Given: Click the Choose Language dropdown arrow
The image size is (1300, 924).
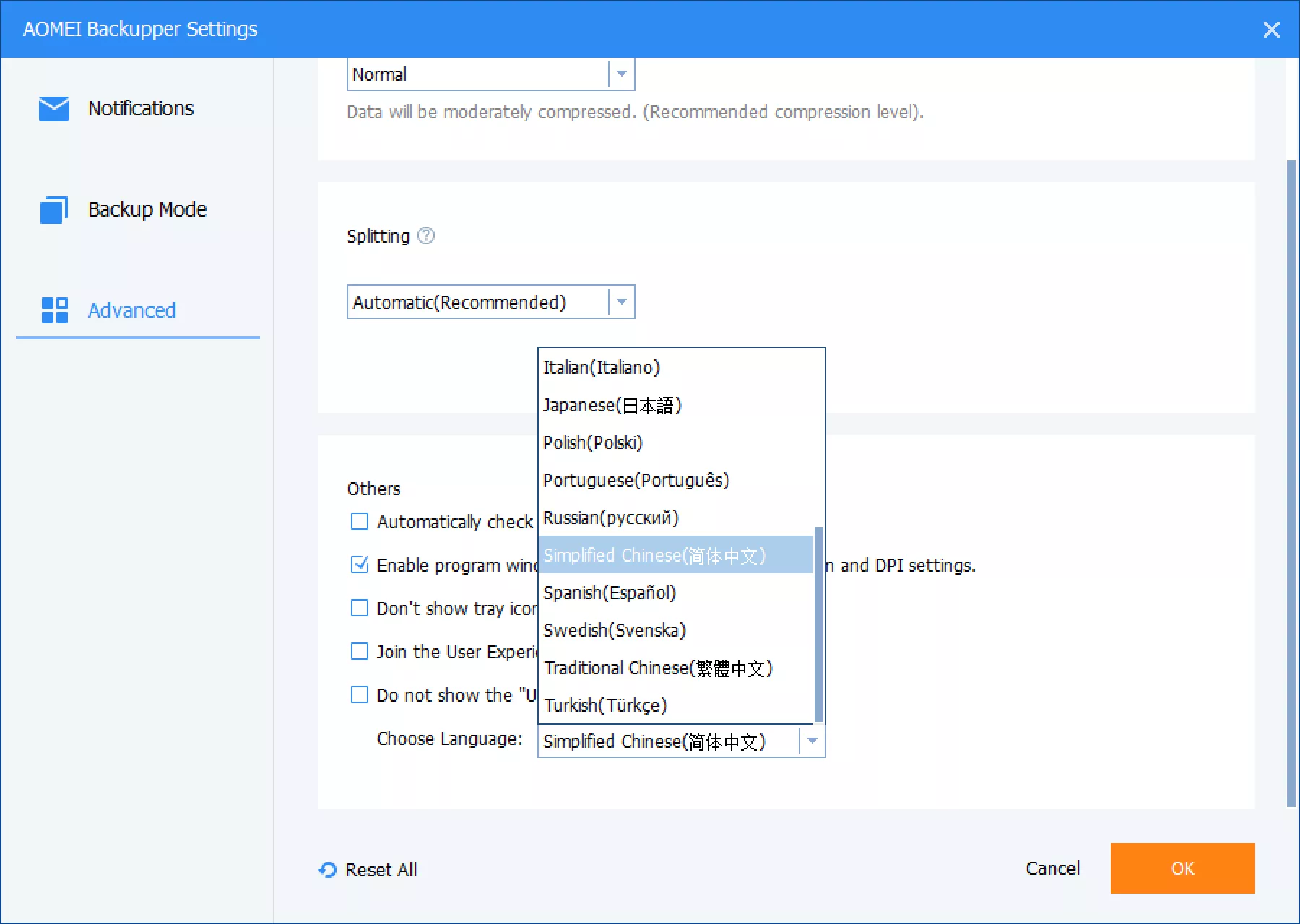Looking at the screenshot, I should tap(812, 741).
